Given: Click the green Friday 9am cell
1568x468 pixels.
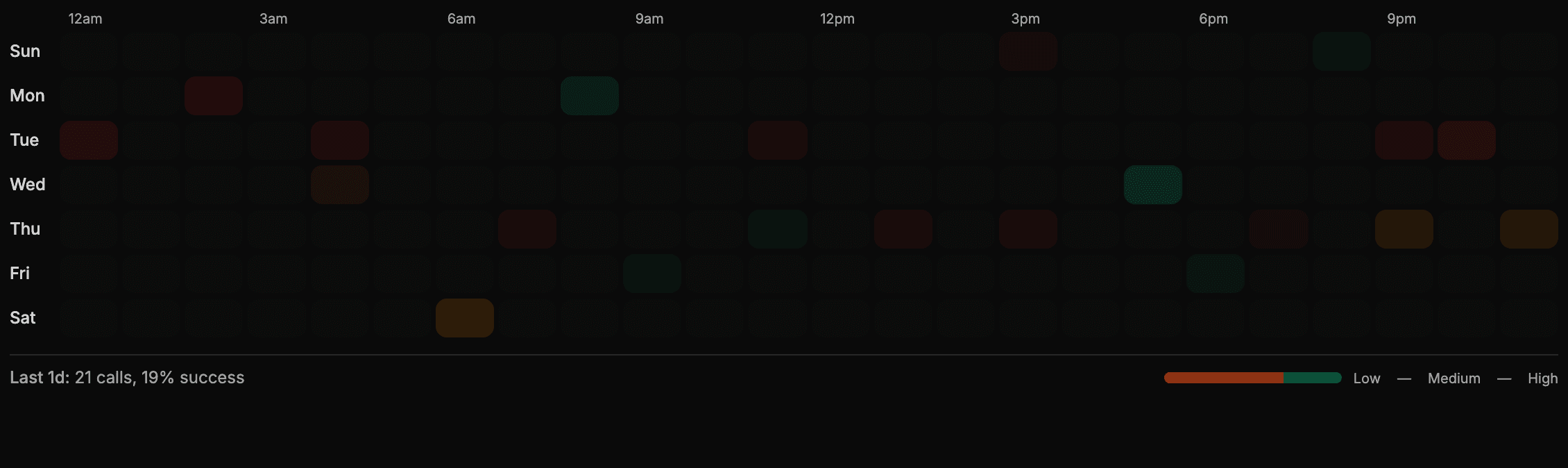Looking at the screenshot, I should 652,274.
